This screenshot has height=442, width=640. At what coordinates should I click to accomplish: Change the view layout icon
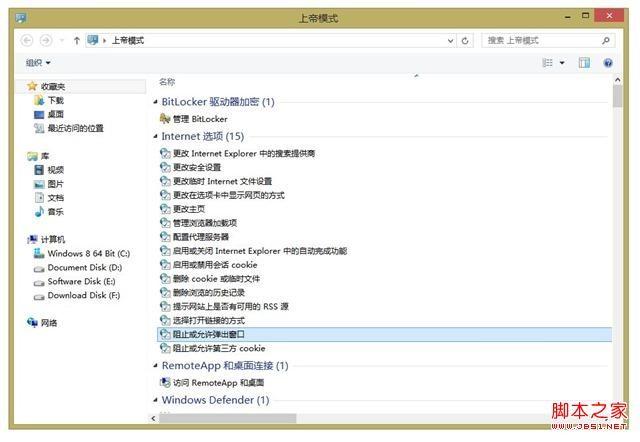pos(547,62)
